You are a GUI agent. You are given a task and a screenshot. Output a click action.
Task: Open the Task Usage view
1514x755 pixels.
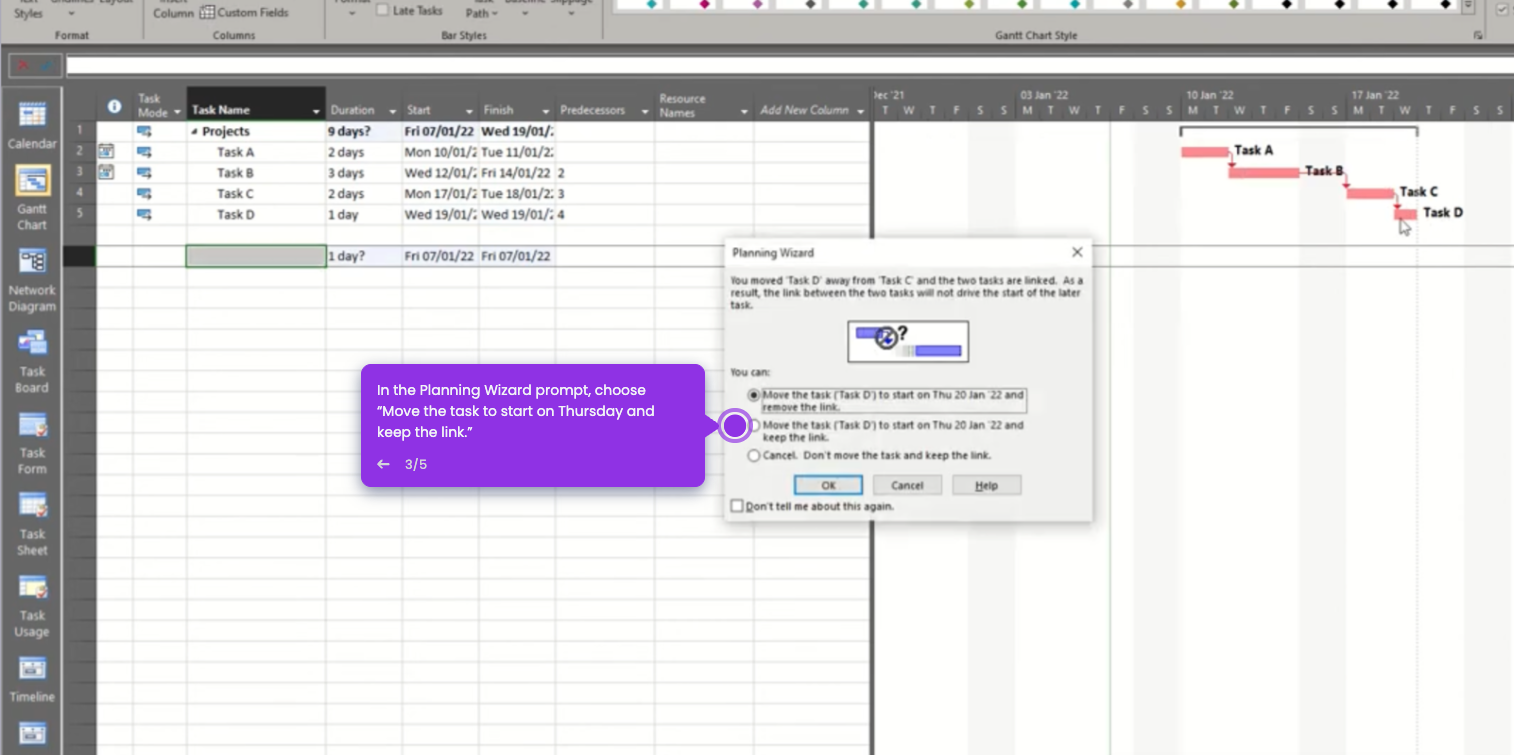pos(32,606)
